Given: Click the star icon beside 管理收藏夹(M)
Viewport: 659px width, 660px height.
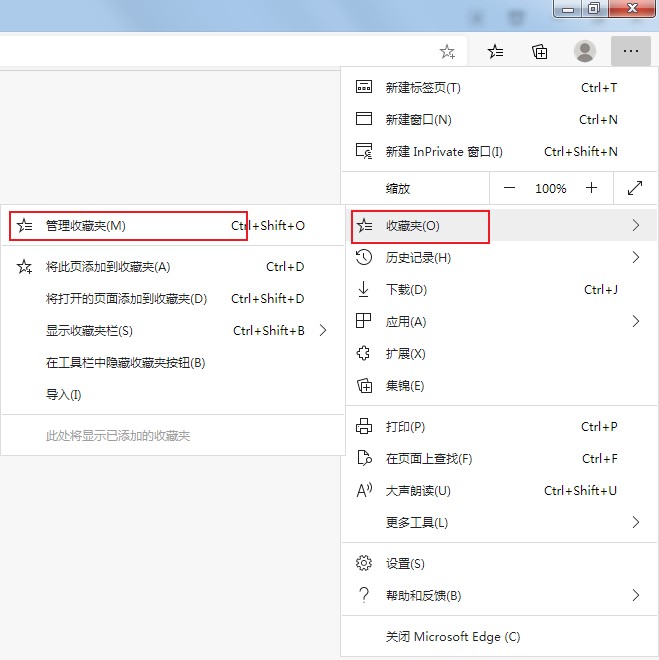Looking at the screenshot, I should click(x=24, y=226).
